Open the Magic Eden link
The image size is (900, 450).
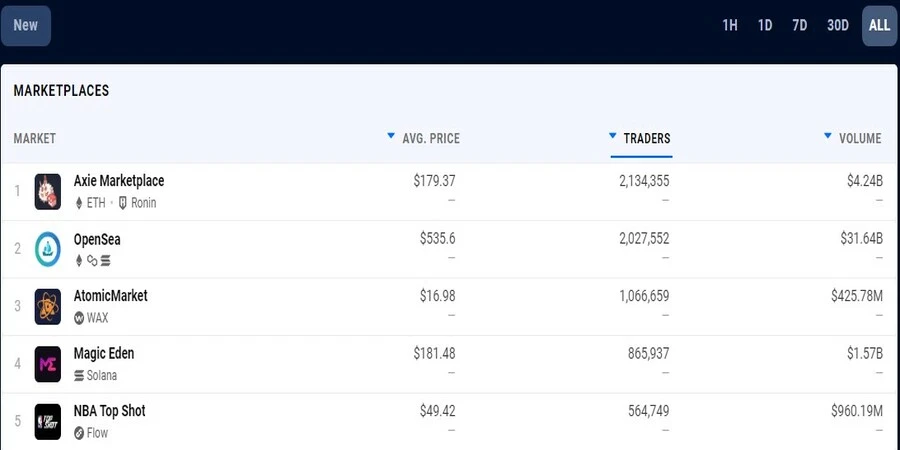click(x=104, y=354)
